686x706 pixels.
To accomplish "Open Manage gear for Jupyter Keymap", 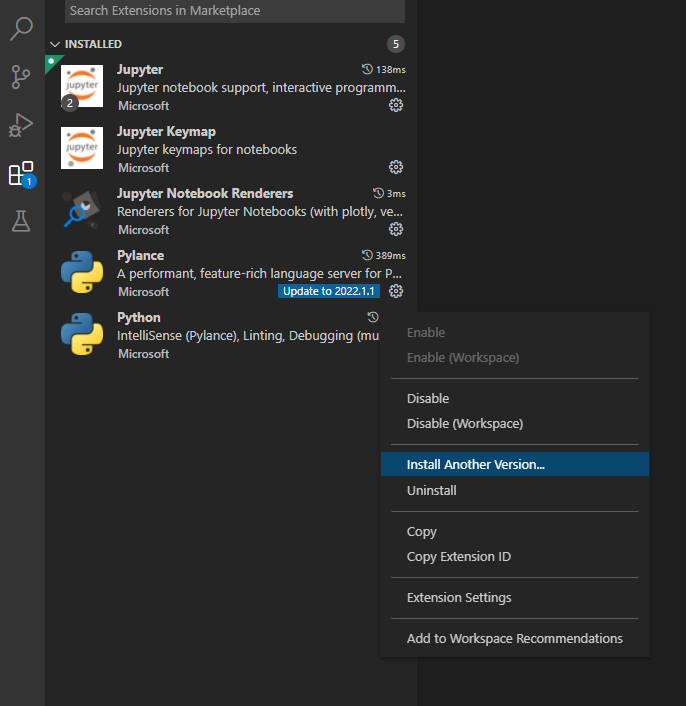I will click(396, 167).
